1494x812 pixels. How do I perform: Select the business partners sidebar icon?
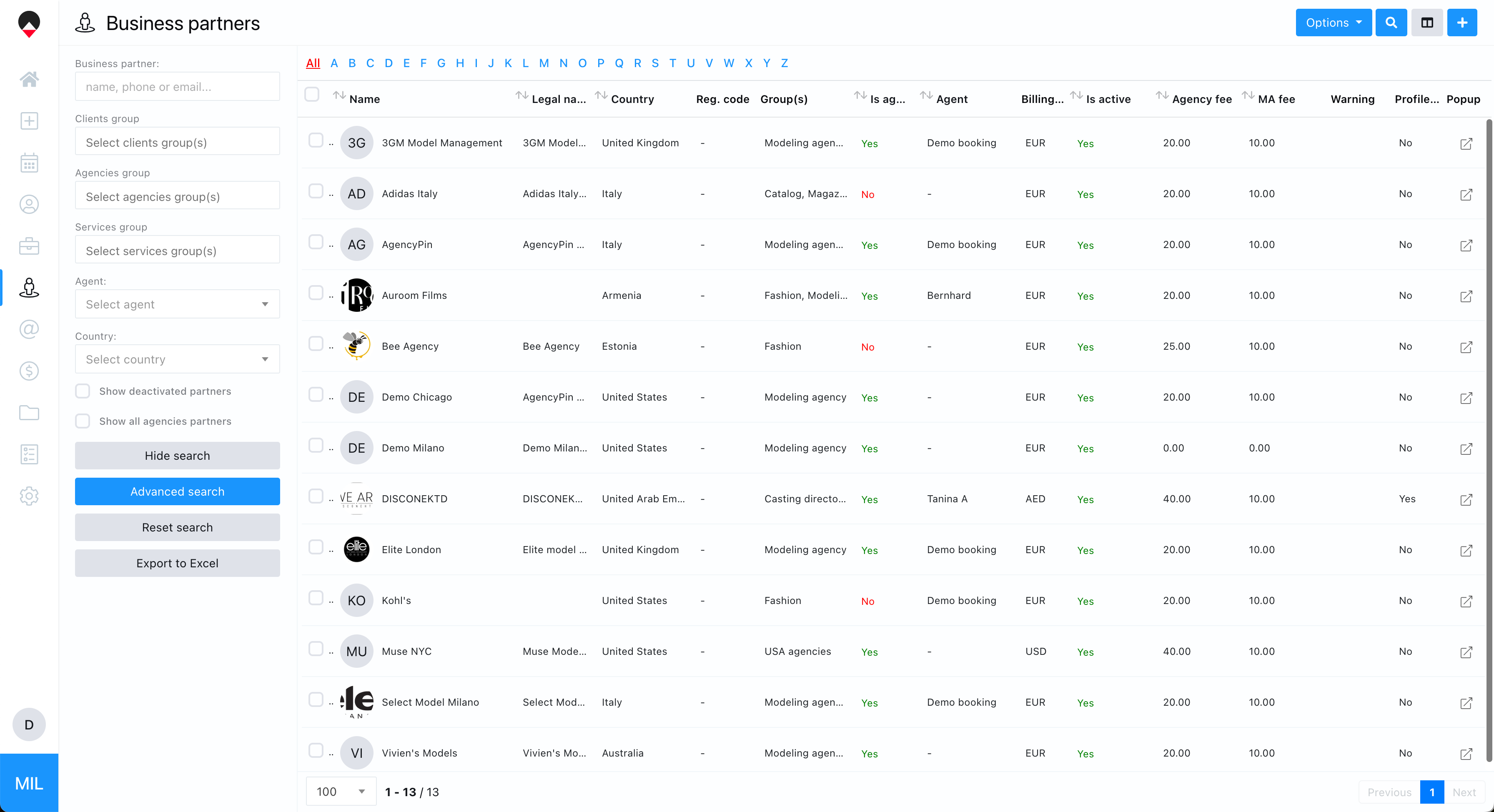pyautogui.click(x=29, y=288)
